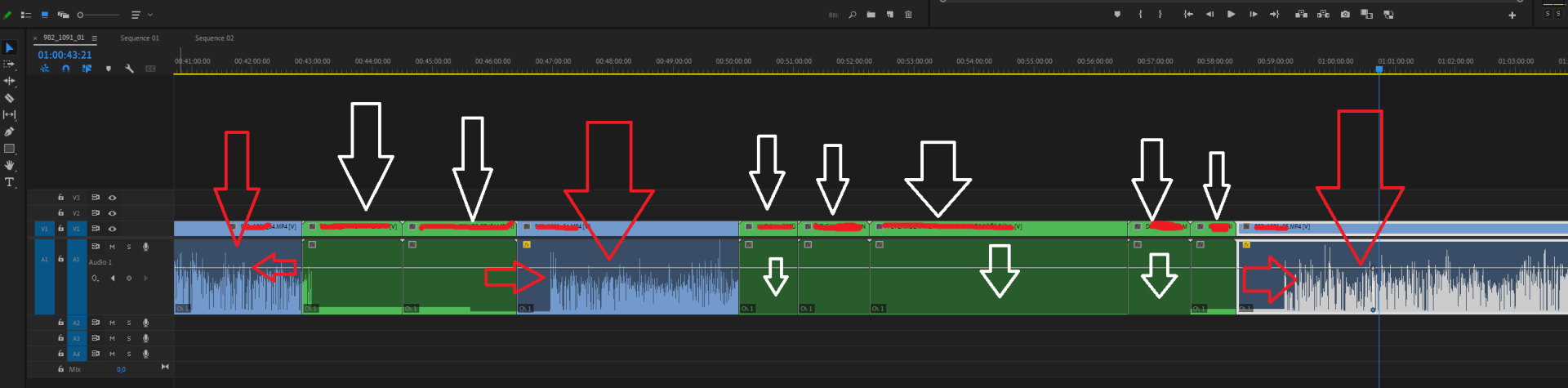Switch to the Sequence 01 tab
This screenshot has height=388, width=1568.
pos(140,38)
